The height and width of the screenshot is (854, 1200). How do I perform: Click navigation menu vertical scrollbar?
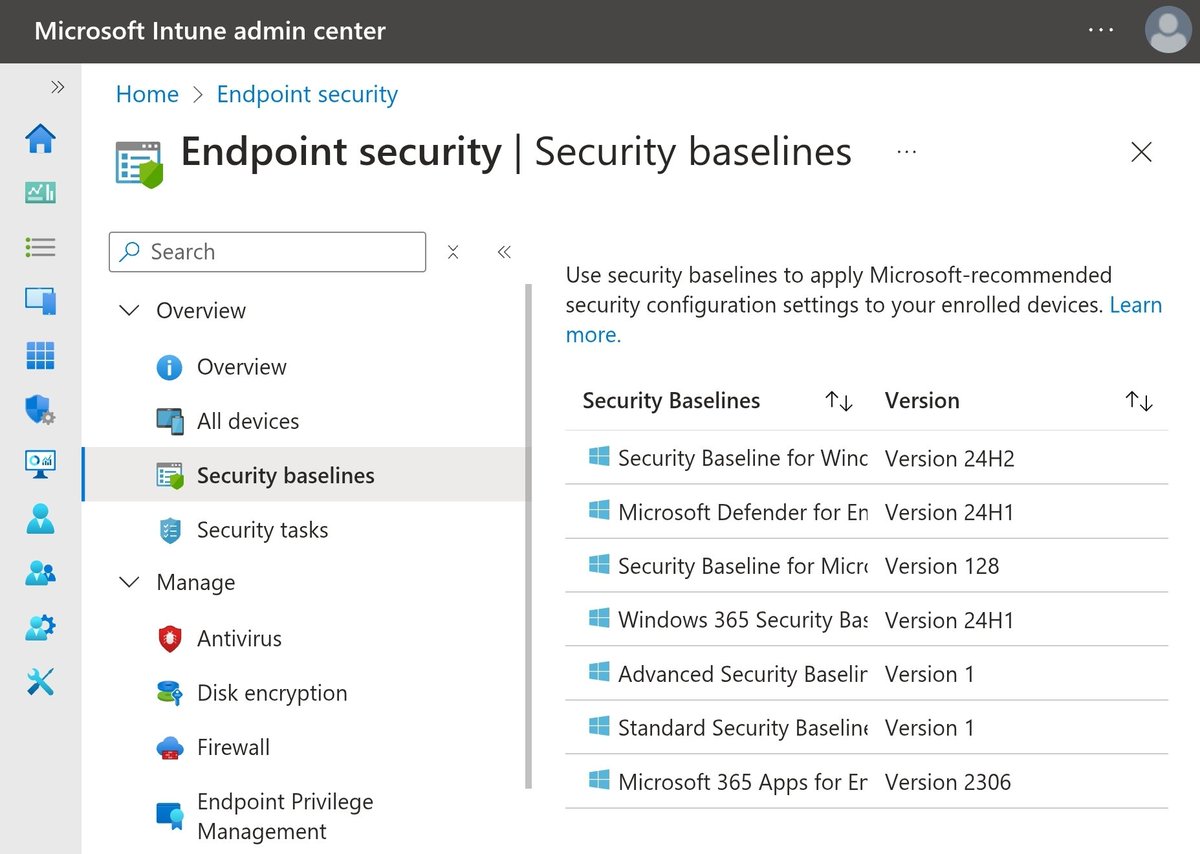click(x=529, y=536)
